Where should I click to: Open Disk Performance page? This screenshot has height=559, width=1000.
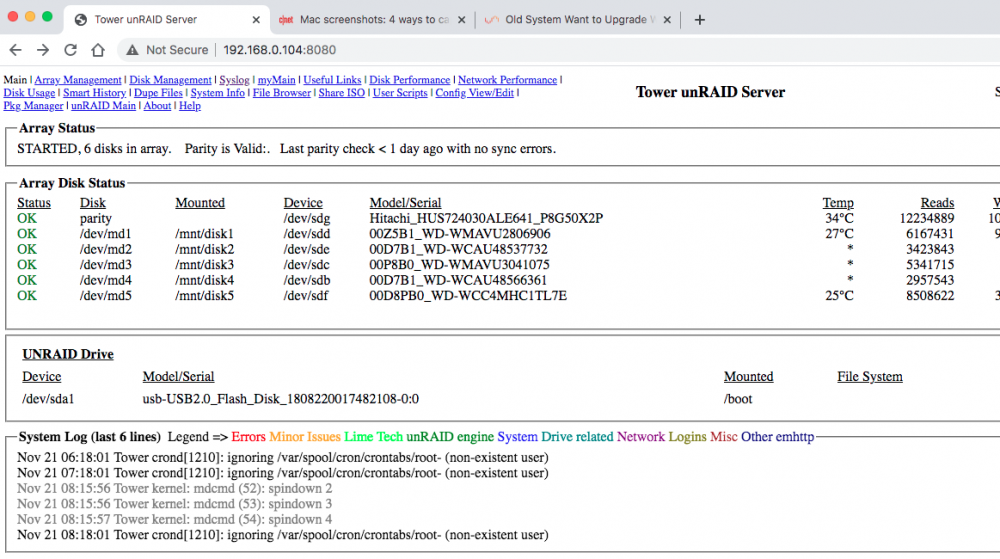(x=409, y=80)
